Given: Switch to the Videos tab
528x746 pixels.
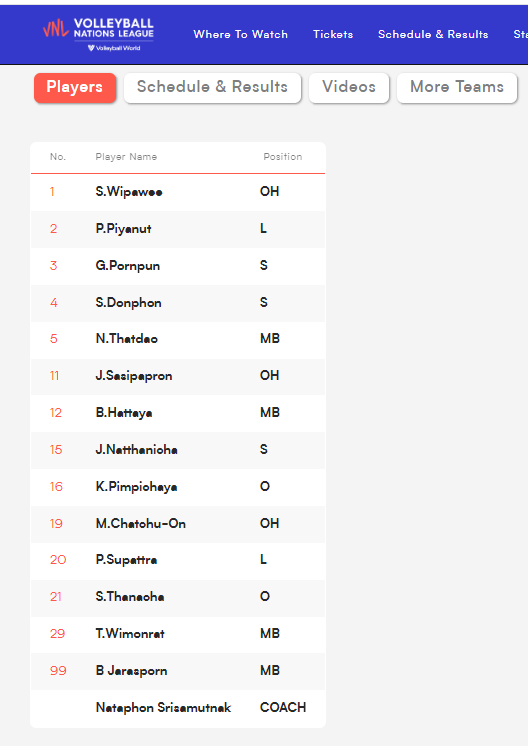Looking at the screenshot, I should tap(349, 88).
